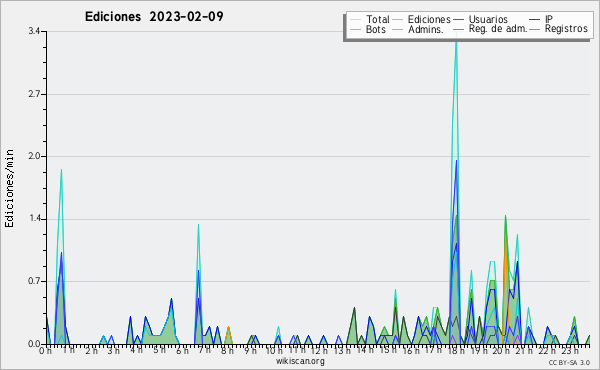Select the "Bots" legend label
The height and width of the screenshot is (370, 600).
[375, 29]
